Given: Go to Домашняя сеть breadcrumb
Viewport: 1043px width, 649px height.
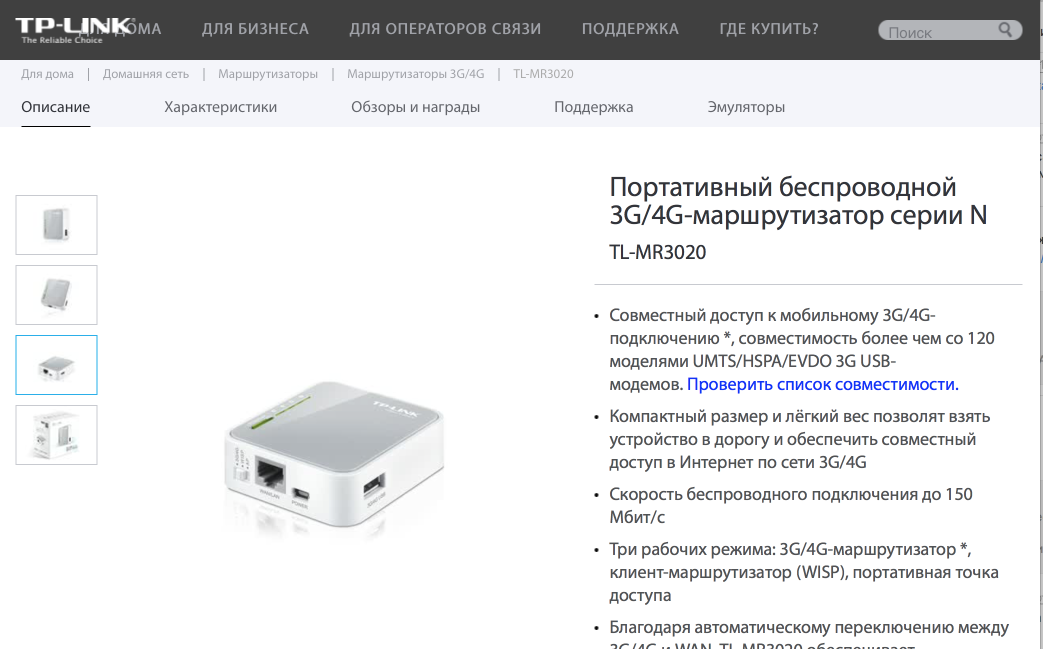Looking at the screenshot, I should 146,74.
